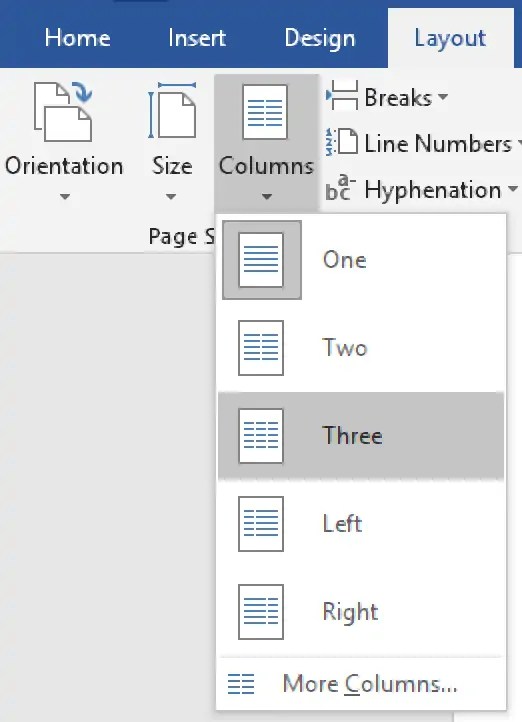Switch to the Insert tab
The width and height of the screenshot is (522, 722).
click(197, 38)
